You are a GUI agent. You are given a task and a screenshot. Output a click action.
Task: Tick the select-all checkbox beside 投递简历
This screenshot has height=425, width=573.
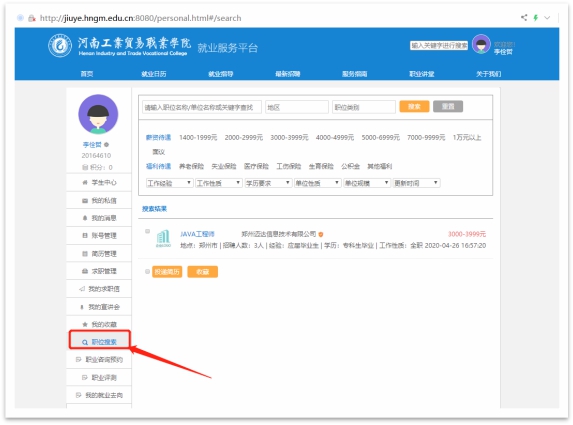point(147,272)
